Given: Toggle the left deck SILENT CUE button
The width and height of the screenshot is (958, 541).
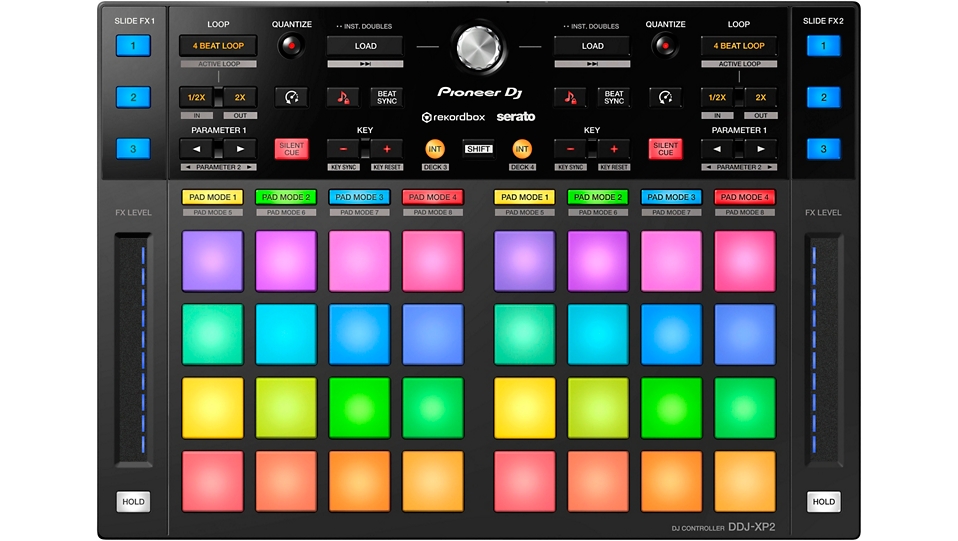Looking at the screenshot, I should click(291, 149).
